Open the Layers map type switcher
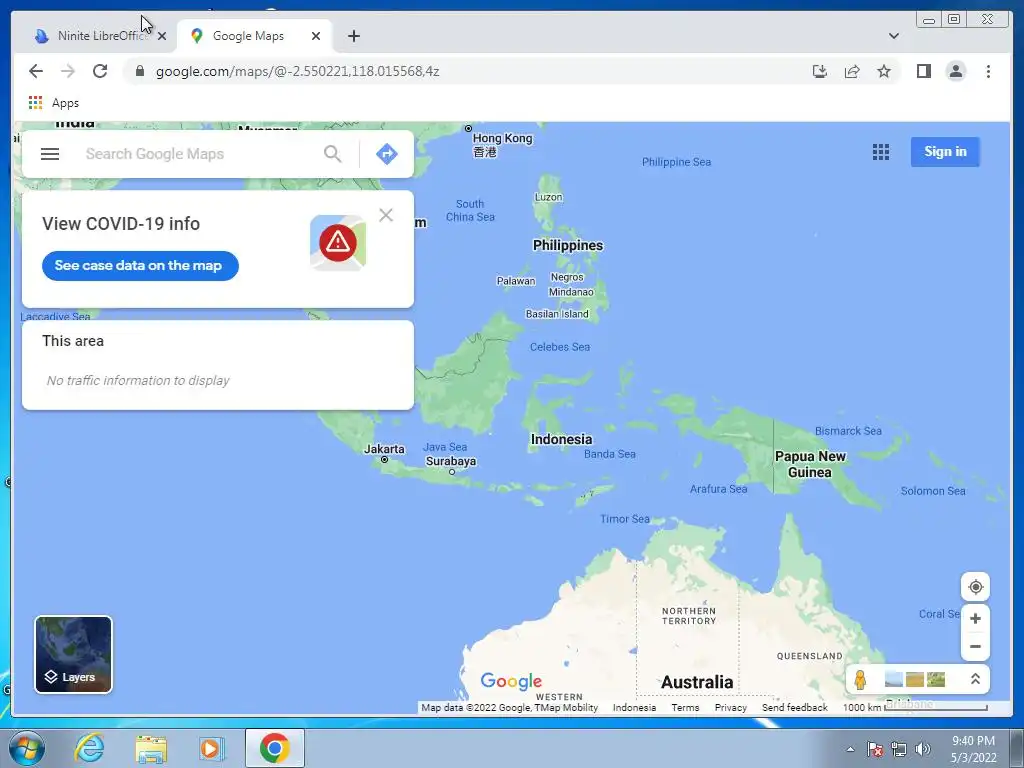Viewport: 1024px width, 768px height. tap(73, 654)
